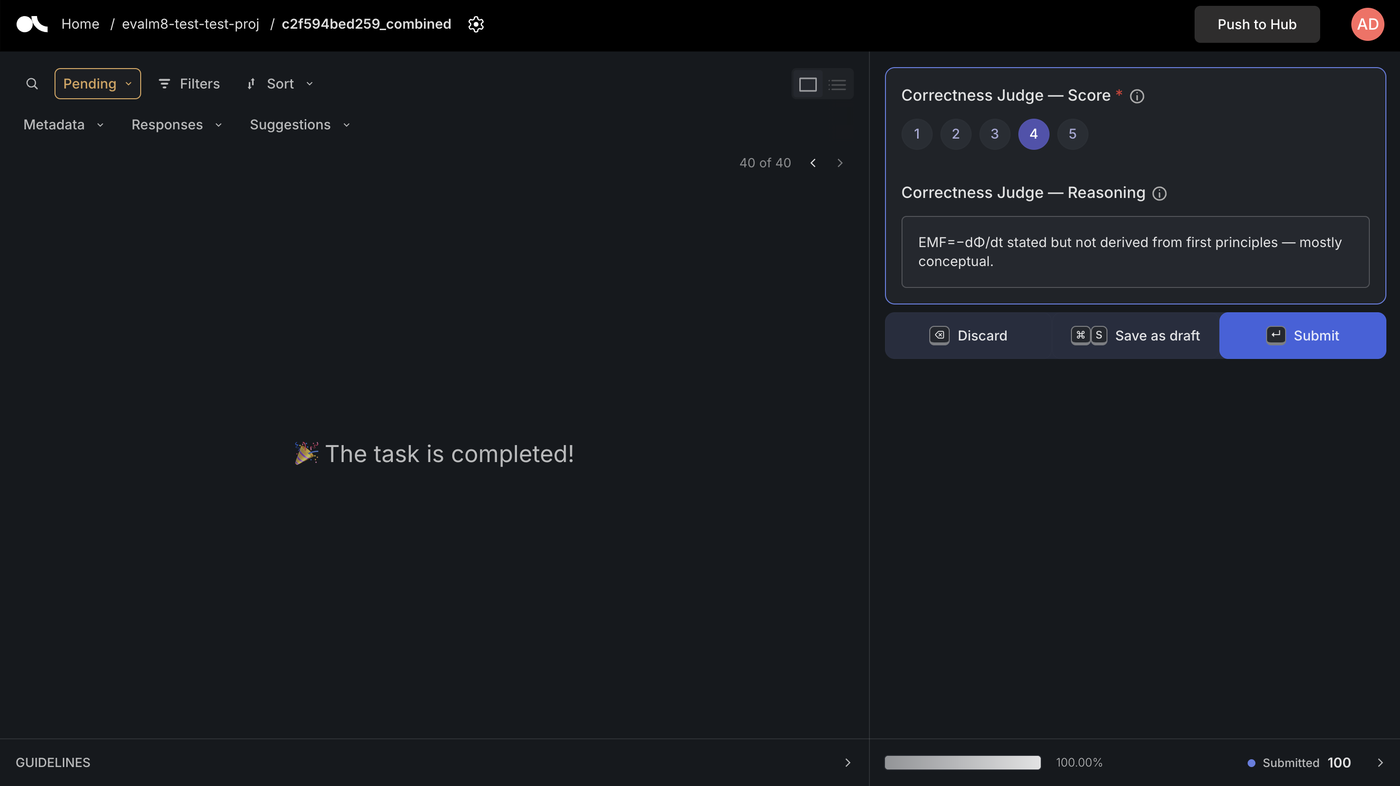This screenshot has width=1400, height=786.
Task: Open the Pending status dropdown
Action: [97, 84]
